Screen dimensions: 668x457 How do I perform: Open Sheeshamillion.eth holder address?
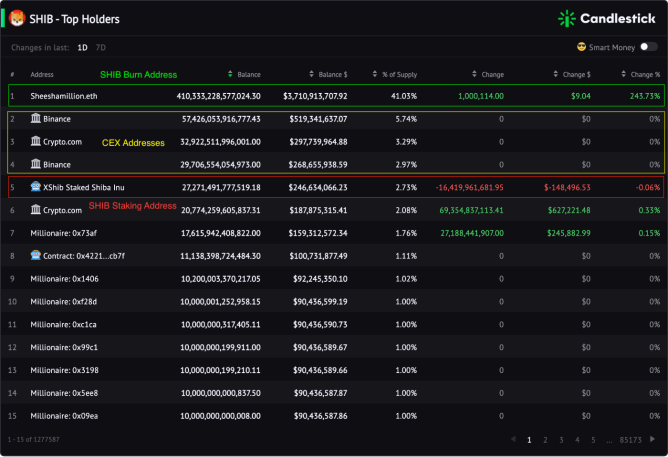pyautogui.click(x=64, y=96)
